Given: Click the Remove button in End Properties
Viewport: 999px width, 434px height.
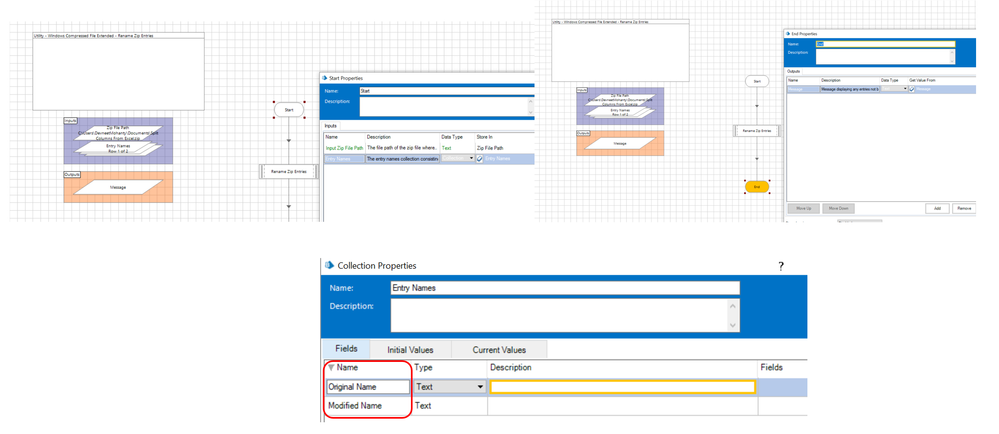Looking at the screenshot, I should (964, 208).
